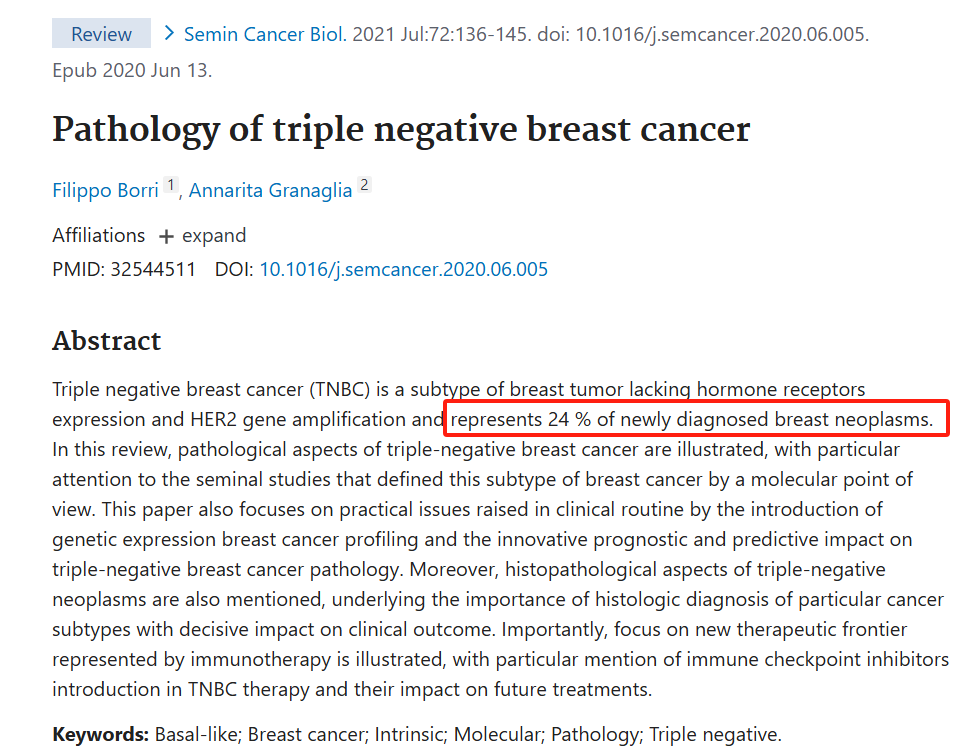
Task: Click the article title heading
Action: [x=401, y=129]
